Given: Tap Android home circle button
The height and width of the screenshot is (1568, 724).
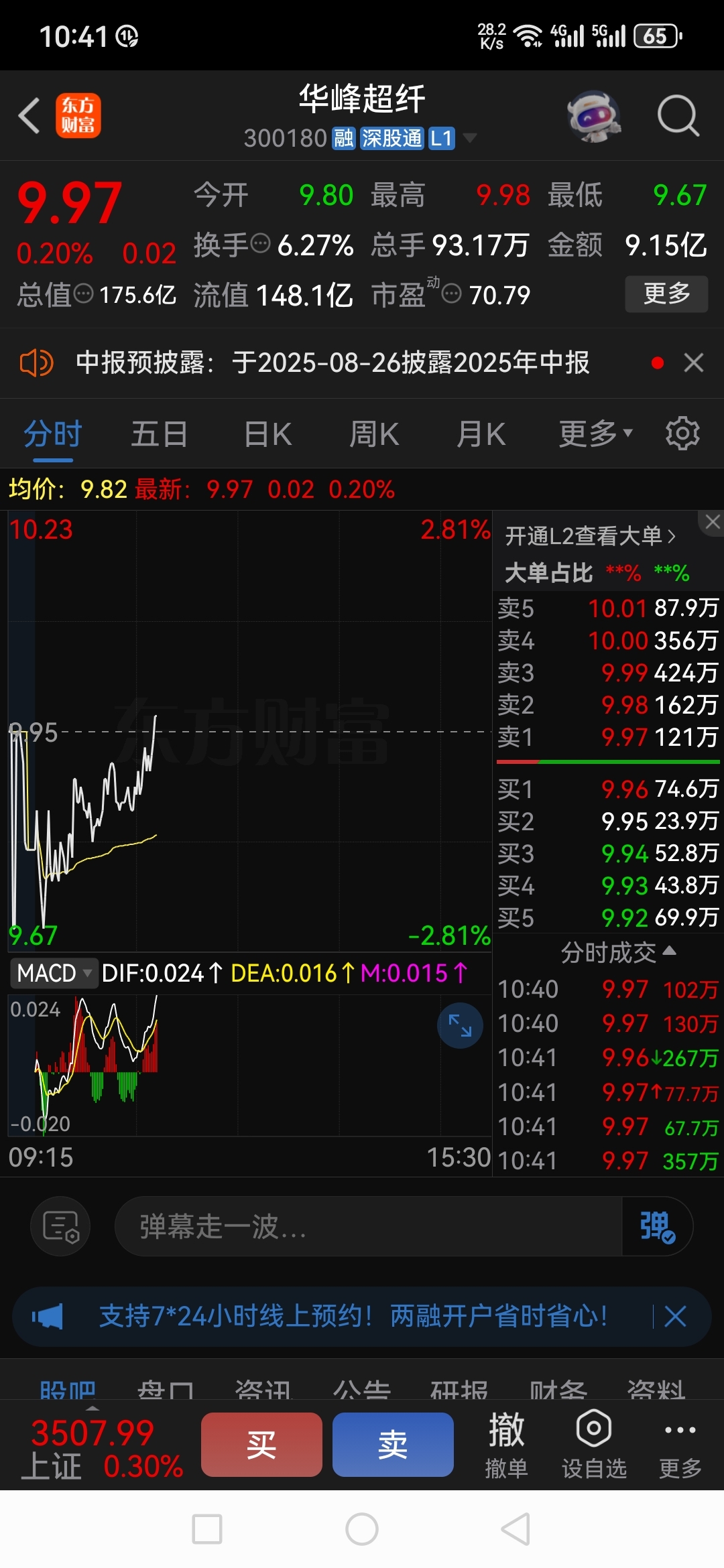Looking at the screenshot, I should tap(362, 1529).
